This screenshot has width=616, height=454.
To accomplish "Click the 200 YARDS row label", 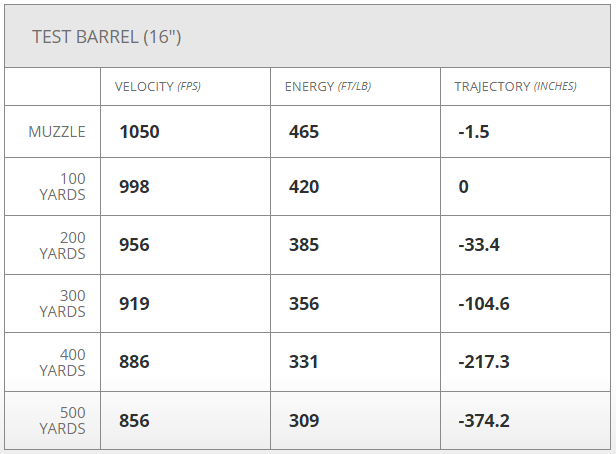I will (62, 245).
